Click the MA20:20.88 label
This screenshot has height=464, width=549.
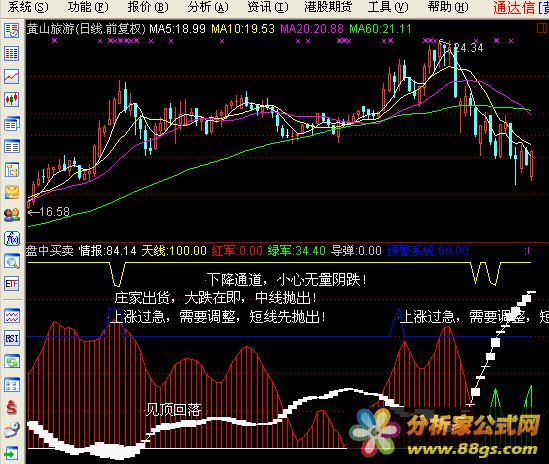(x=312, y=29)
